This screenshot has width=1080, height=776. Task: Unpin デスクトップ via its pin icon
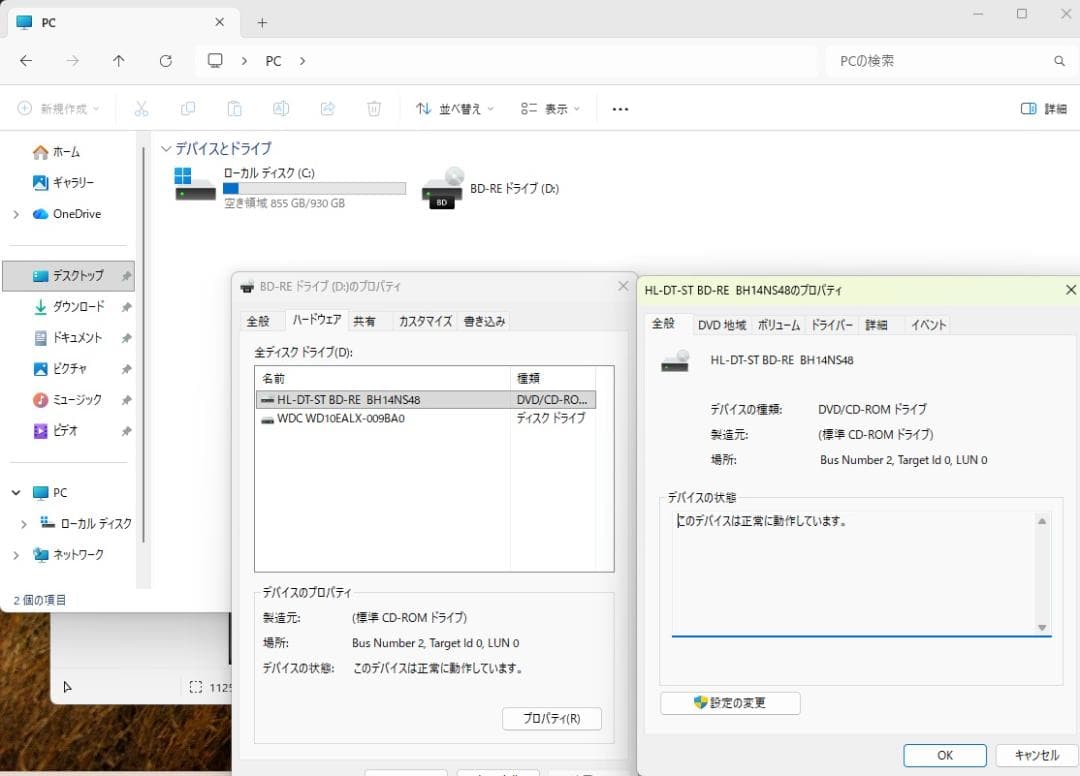pos(126,275)
